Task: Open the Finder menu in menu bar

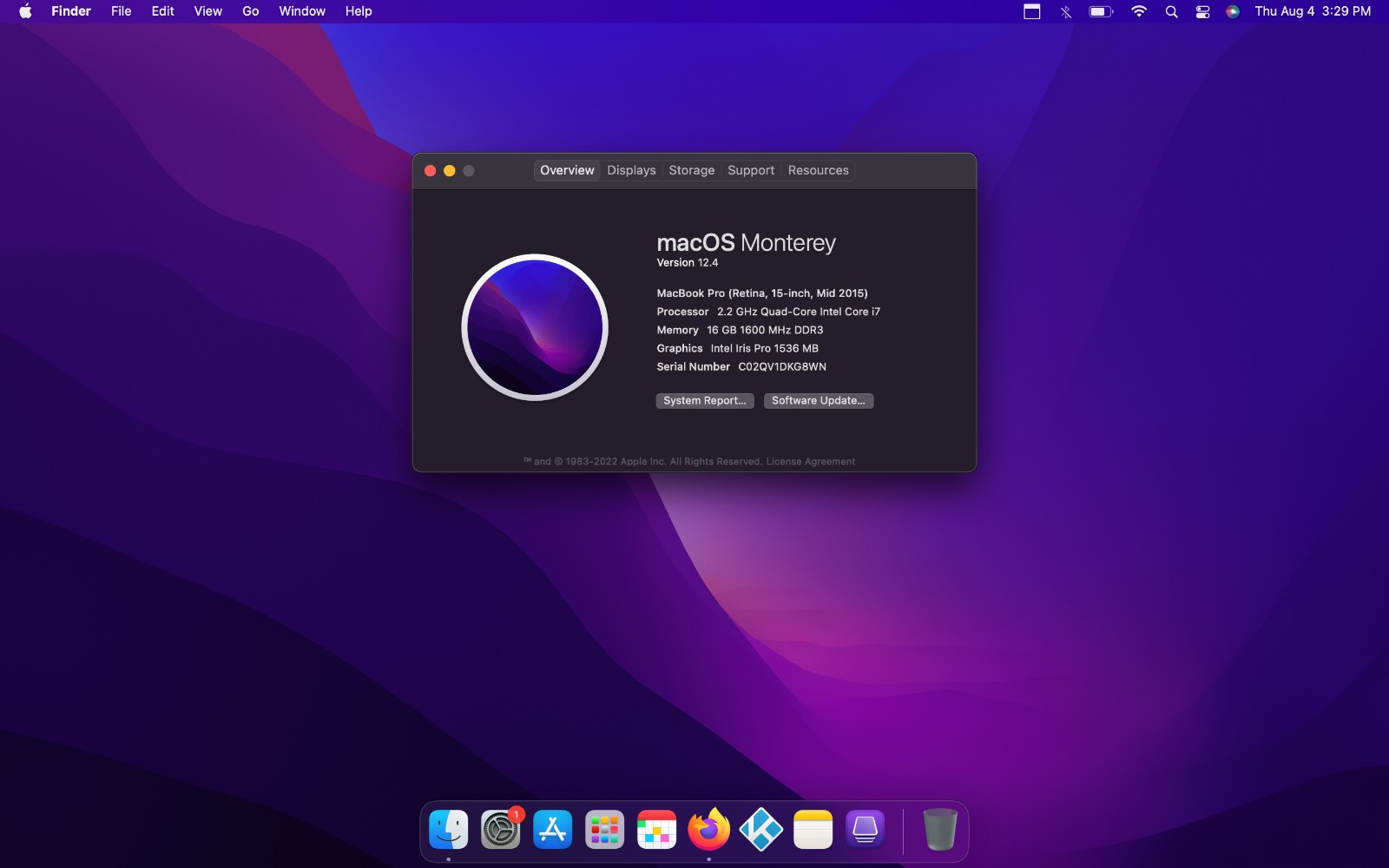Action: click(x=71, y=11)
